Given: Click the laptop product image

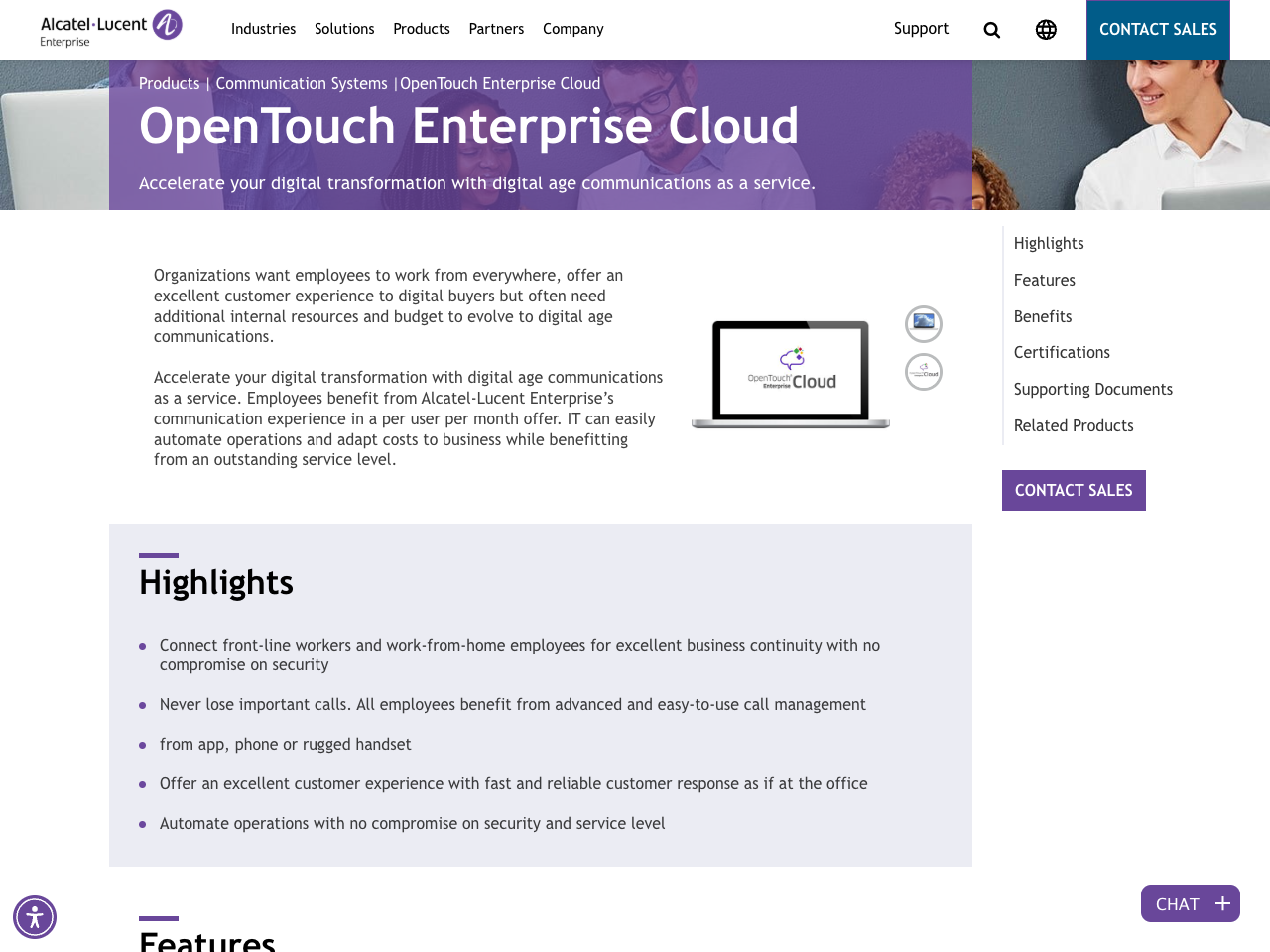Looking at the screenshot, I should point(791,374).
